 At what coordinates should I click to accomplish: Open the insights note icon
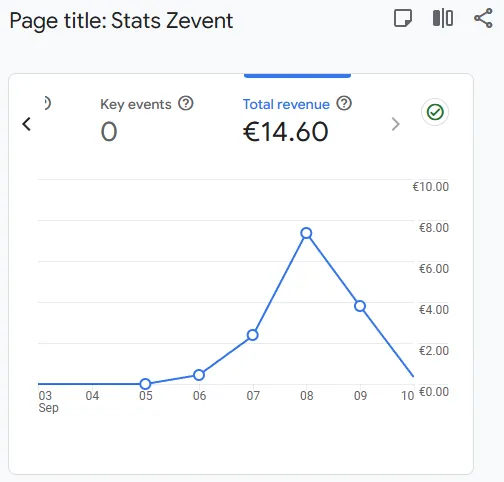click(403, 18)
